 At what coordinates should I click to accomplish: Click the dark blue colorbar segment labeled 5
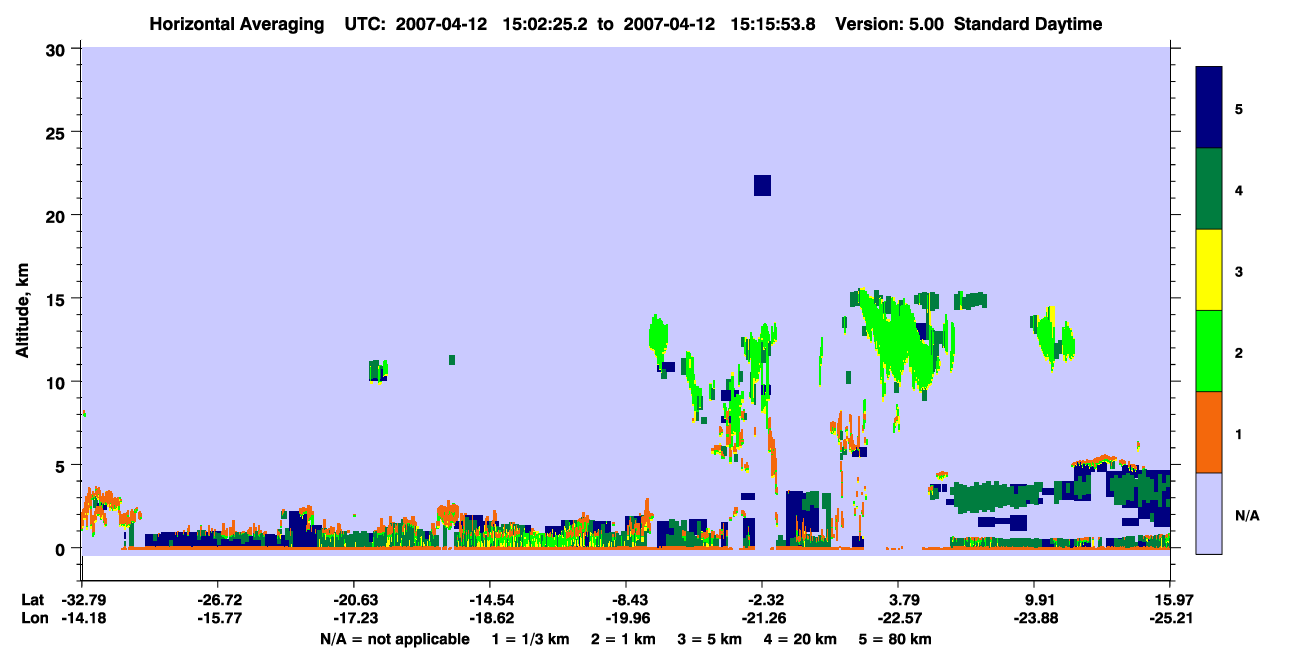point(1209,108)
